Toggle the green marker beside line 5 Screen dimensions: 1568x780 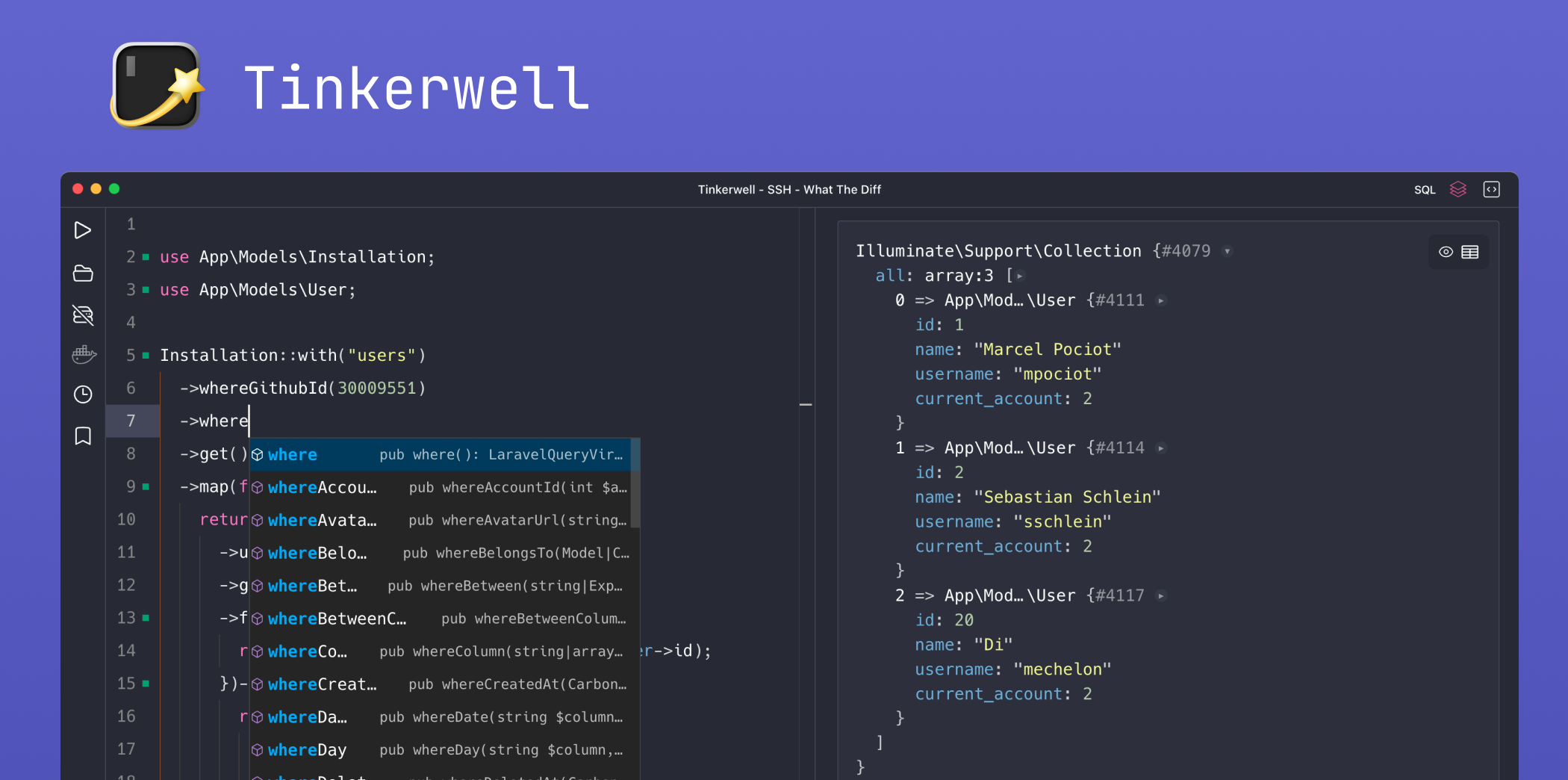click(x=146, y=355)
